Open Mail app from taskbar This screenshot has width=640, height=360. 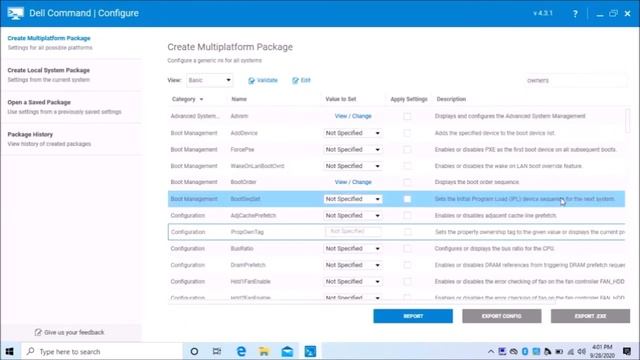[x=287, y=351]
